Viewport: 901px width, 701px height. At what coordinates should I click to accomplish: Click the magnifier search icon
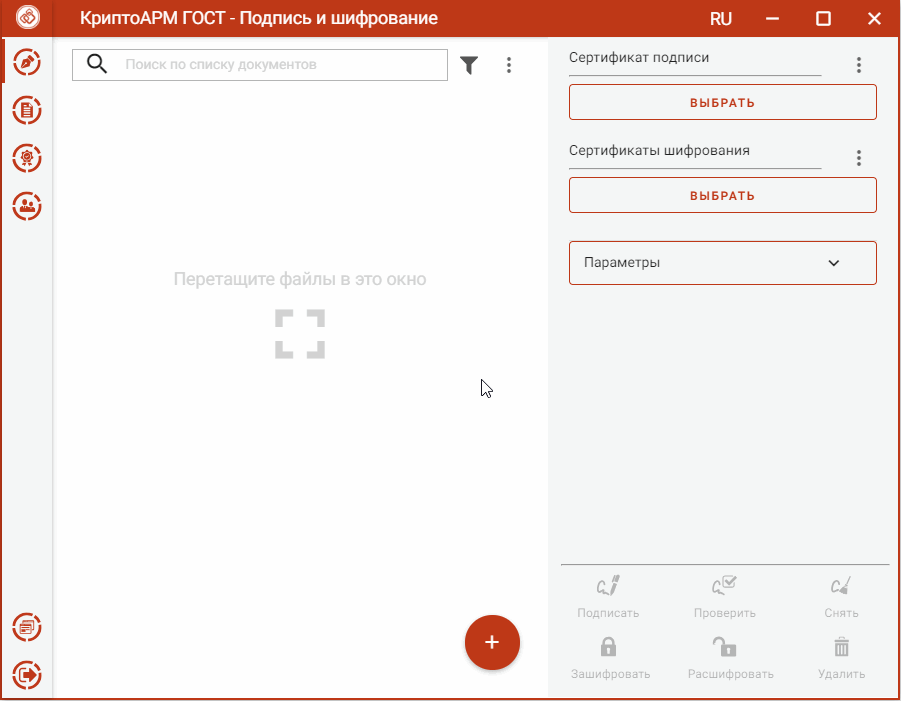97,65
